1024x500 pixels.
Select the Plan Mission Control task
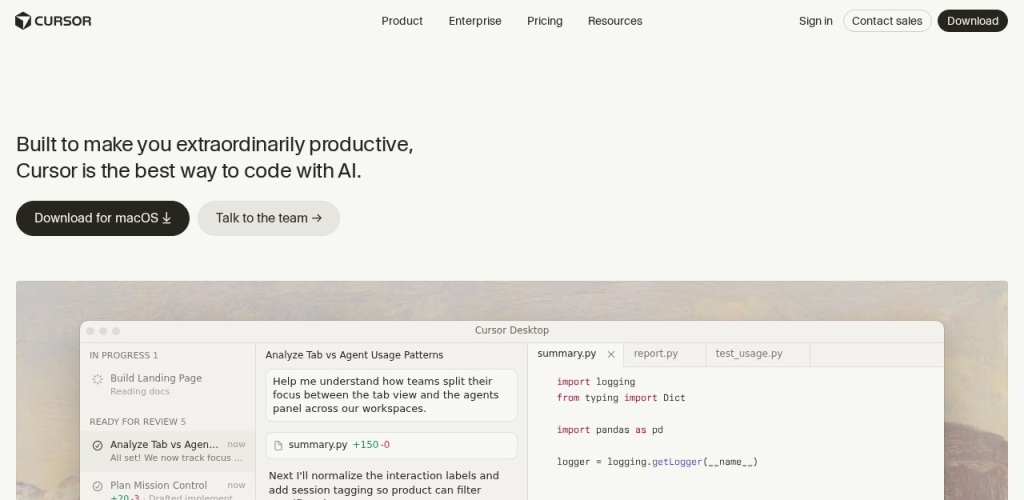click(x=159, y=486)
